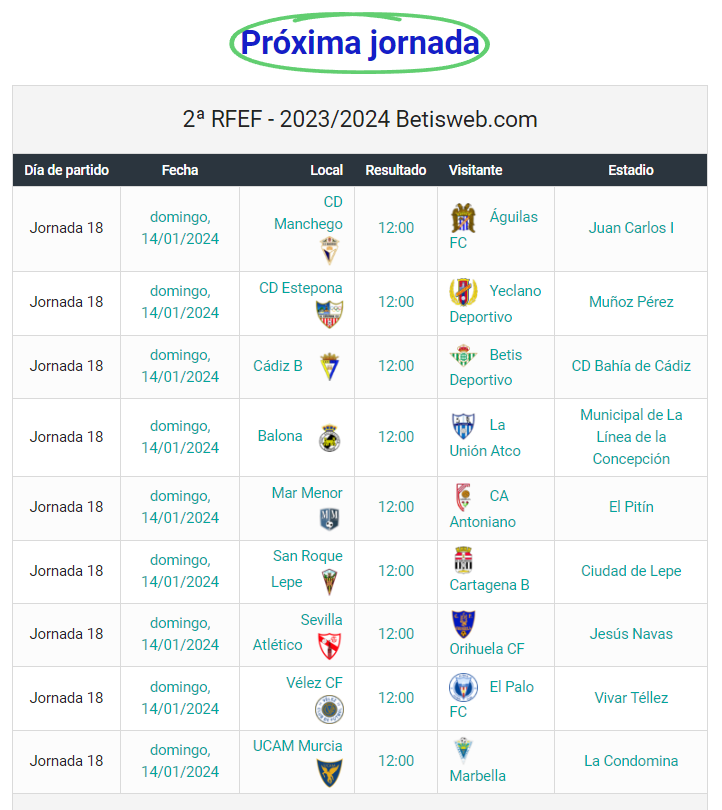Click the Betis Deportivo green crest
This screenshot has height=810, width=722.
coord(463,355)
